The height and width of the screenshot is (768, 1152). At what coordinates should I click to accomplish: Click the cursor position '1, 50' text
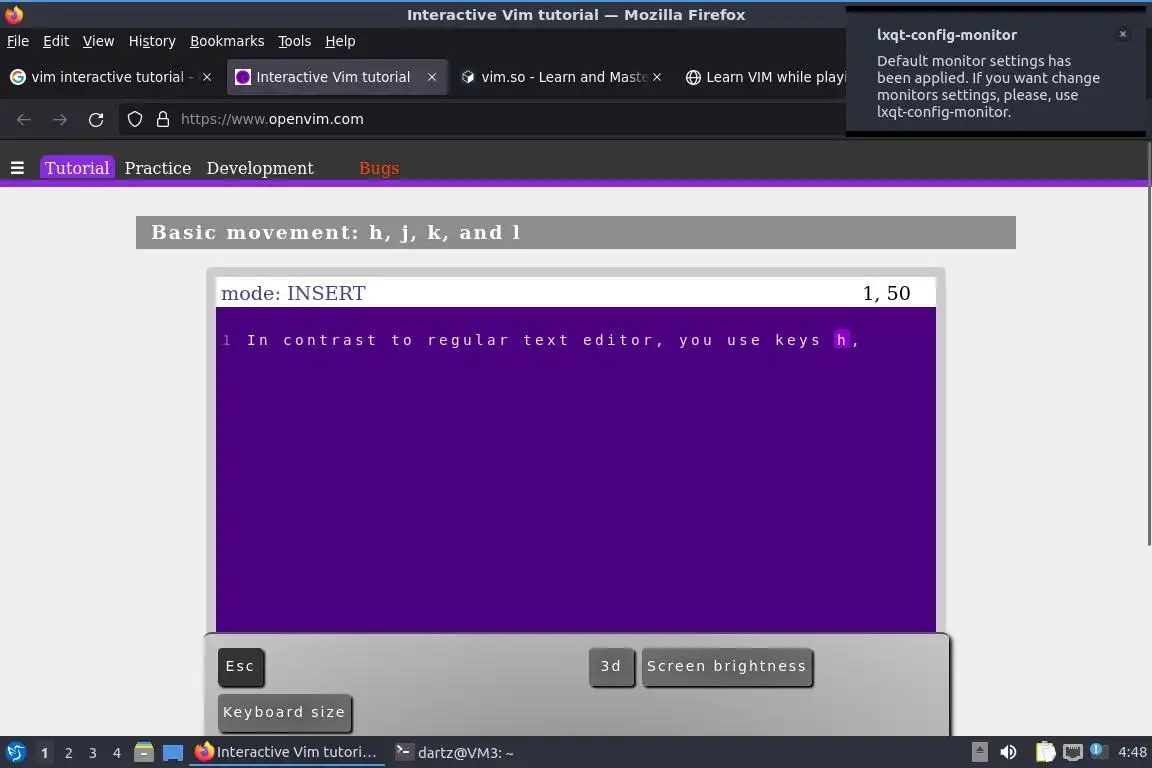click(886, 293)
